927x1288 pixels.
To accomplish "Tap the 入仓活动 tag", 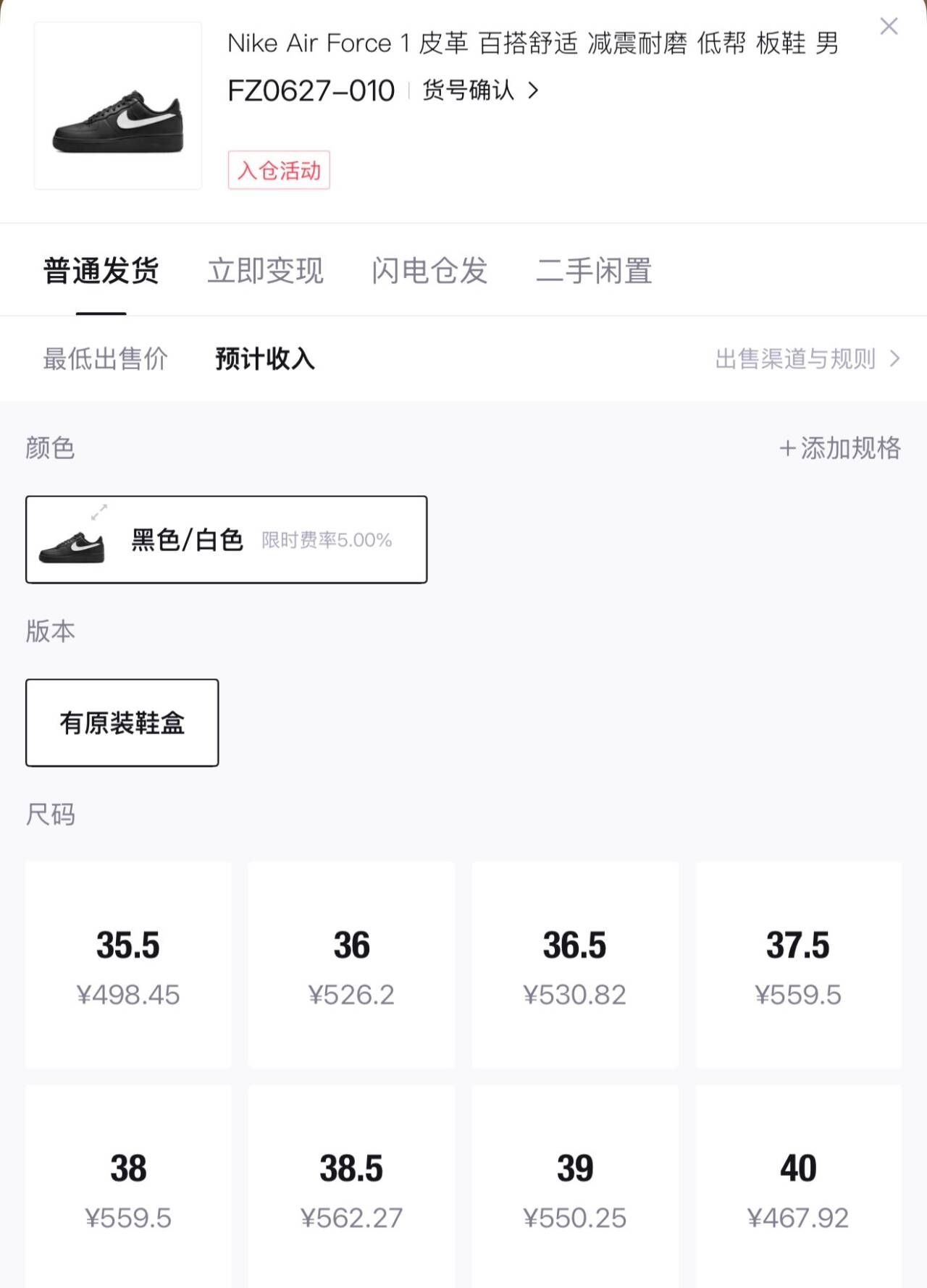I will click(279, 170).
